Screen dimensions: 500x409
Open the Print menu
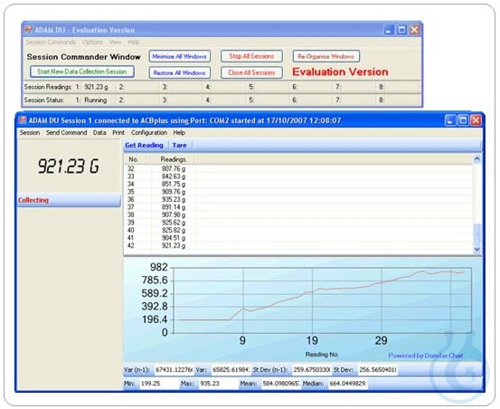click(x=118, y=133)
